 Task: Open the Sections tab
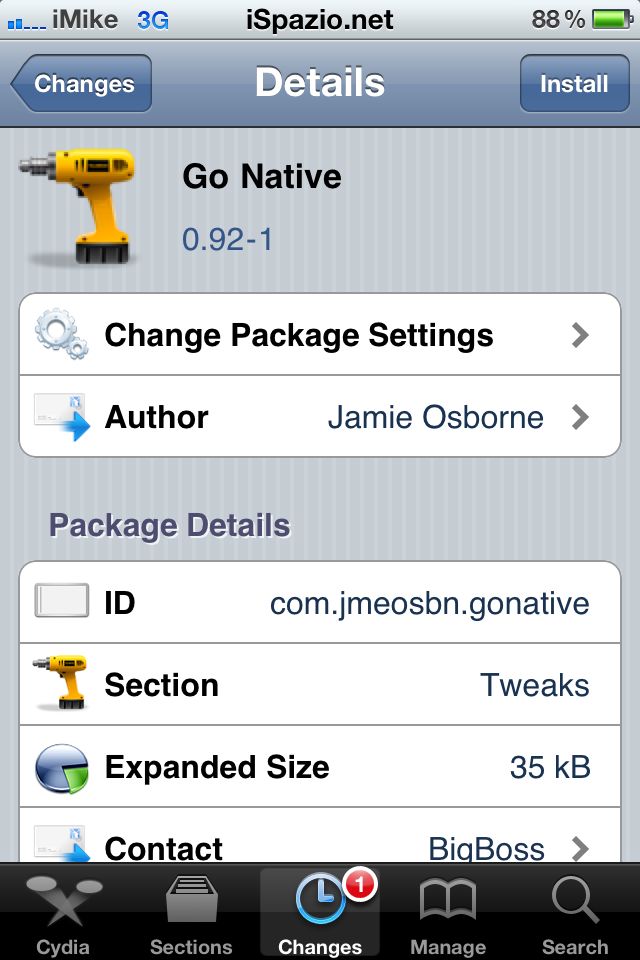(x=191, y=912)
